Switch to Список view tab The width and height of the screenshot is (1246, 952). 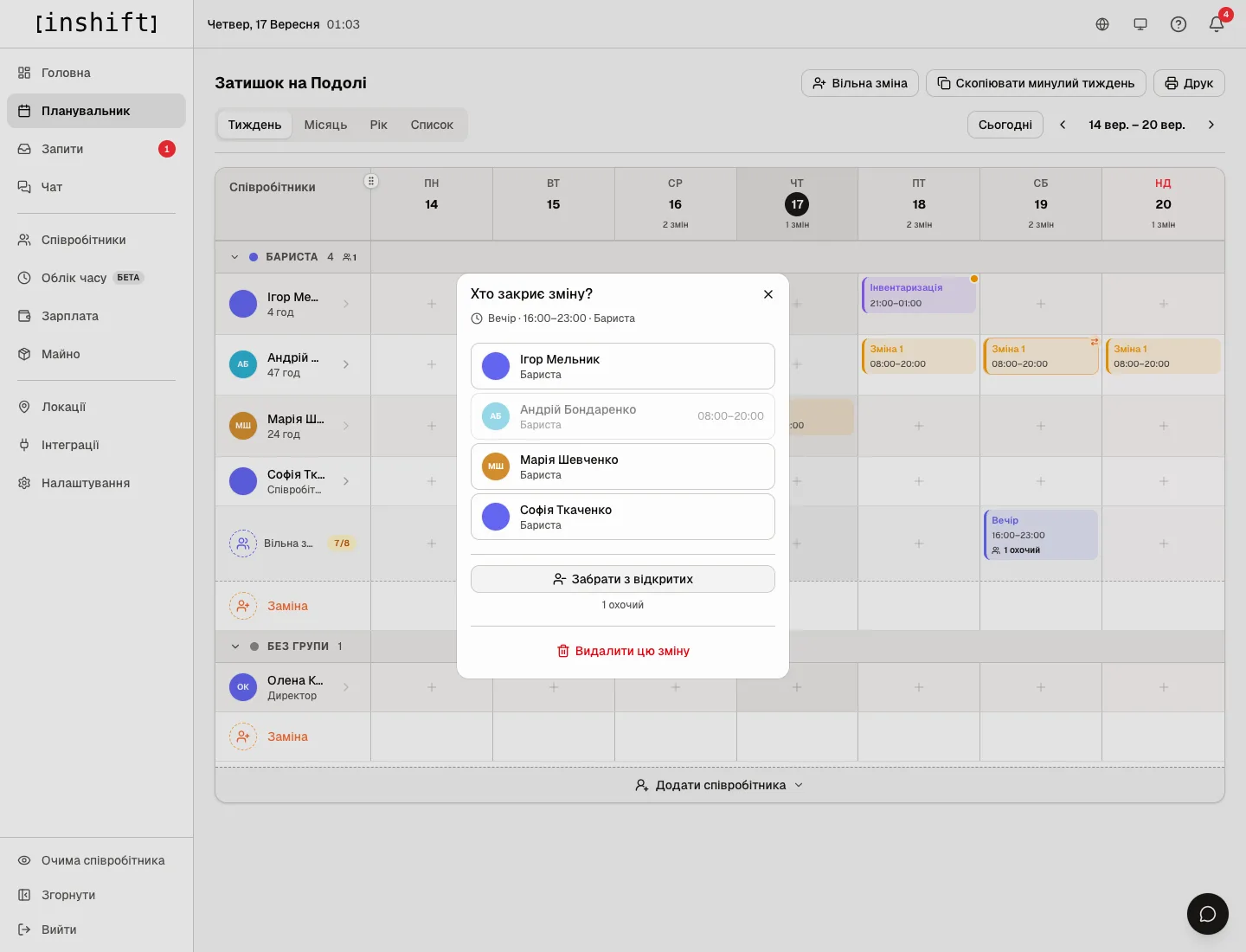coord(432,125)
